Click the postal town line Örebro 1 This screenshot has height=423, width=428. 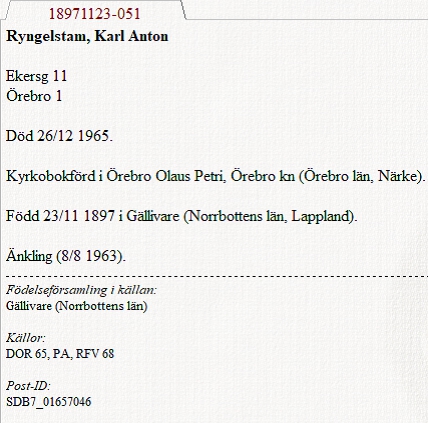(x=34, y=96)
